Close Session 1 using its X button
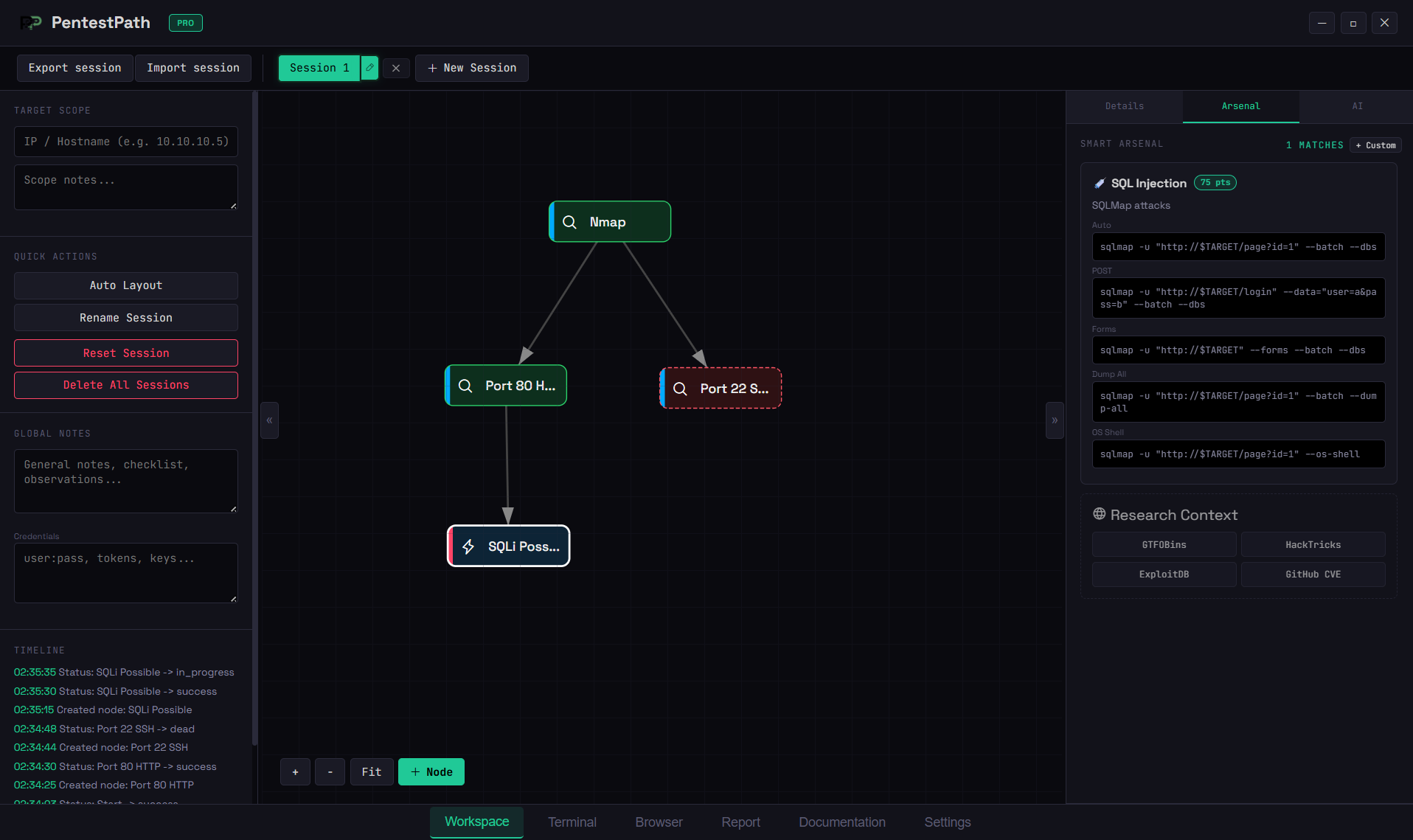Image resolution: width=1413 pixels, height=840 pixels. (396, 67)
